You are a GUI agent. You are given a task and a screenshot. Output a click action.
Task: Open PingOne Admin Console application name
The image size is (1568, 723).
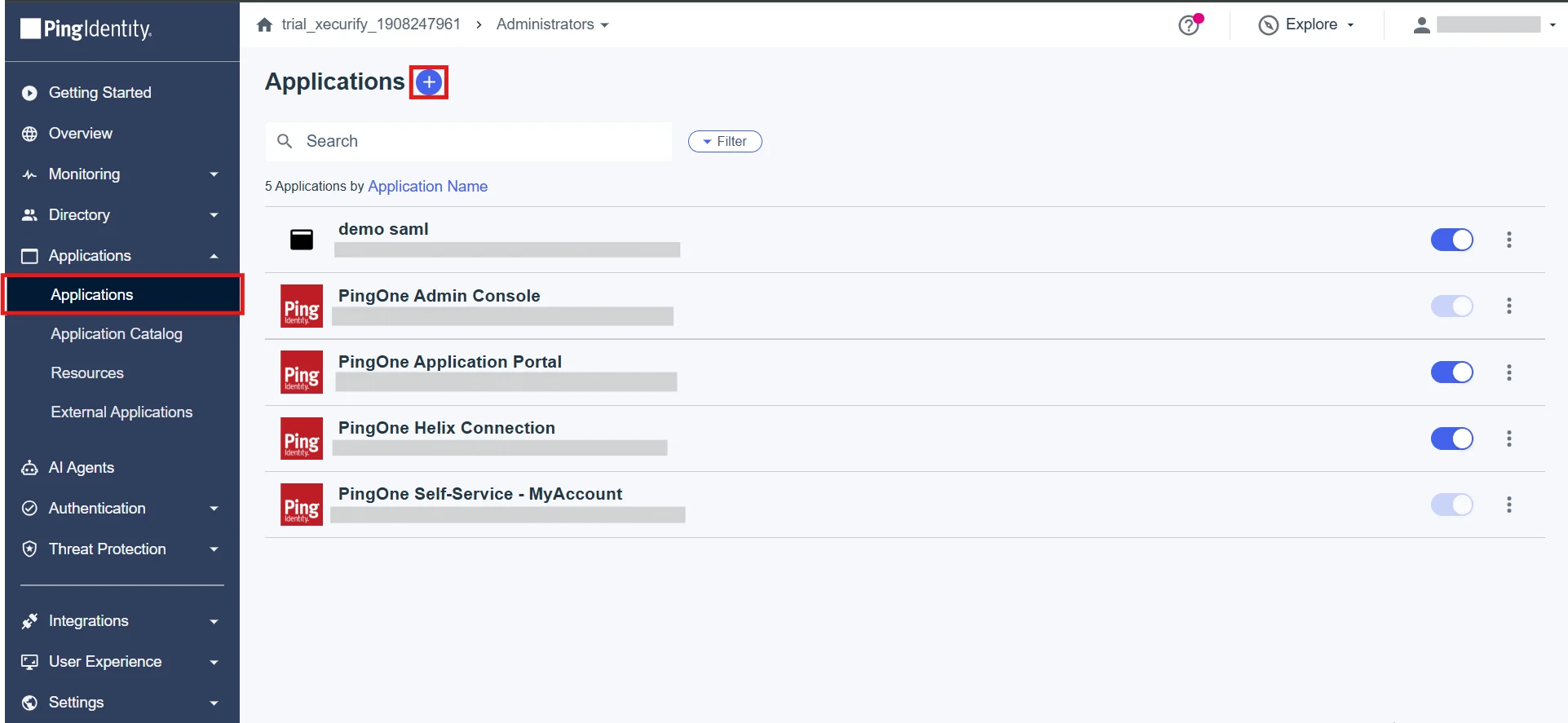(x=439, y=296)
